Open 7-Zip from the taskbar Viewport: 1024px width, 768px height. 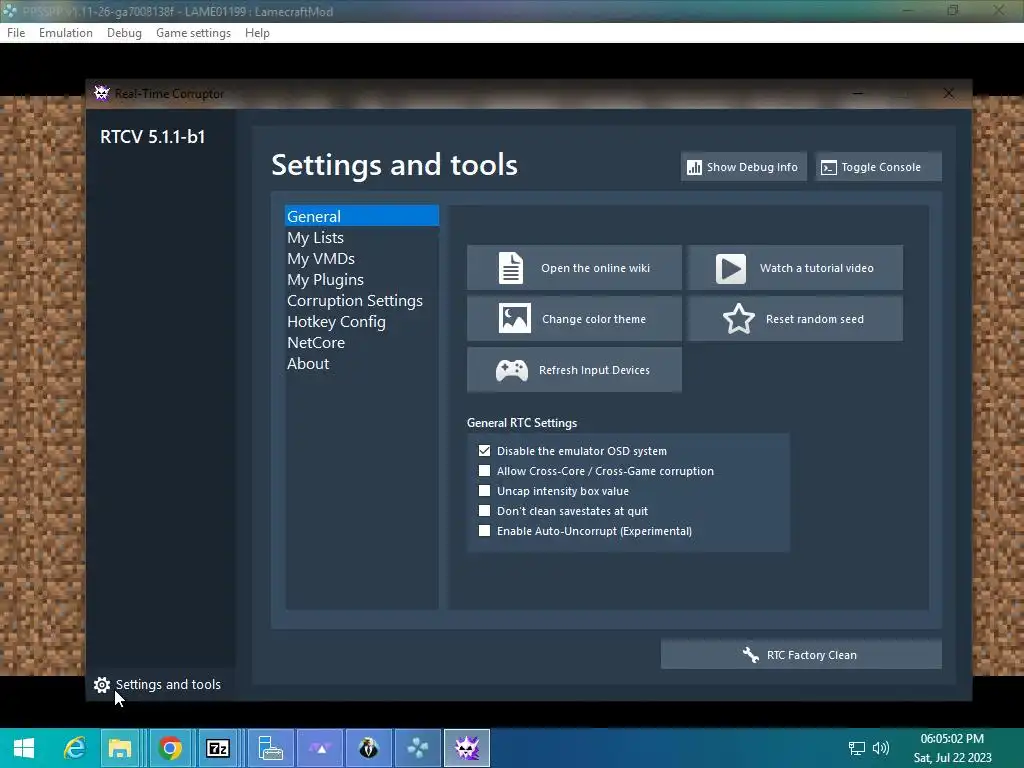click(217, 748)
